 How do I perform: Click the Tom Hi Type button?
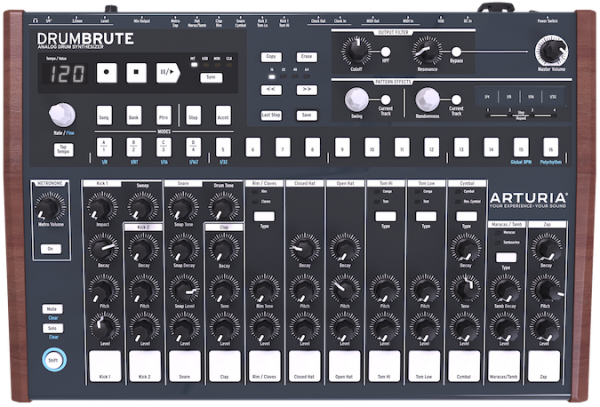[385, 217]
